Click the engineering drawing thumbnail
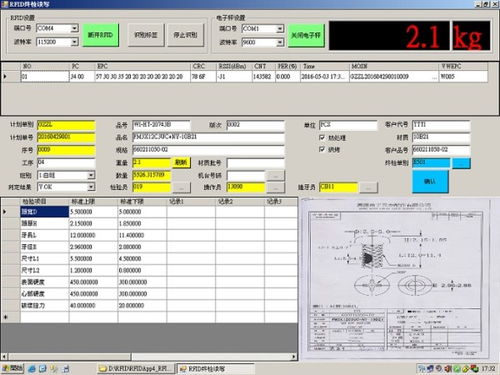Viewport: 500px width, 375px height. [395, 280]
